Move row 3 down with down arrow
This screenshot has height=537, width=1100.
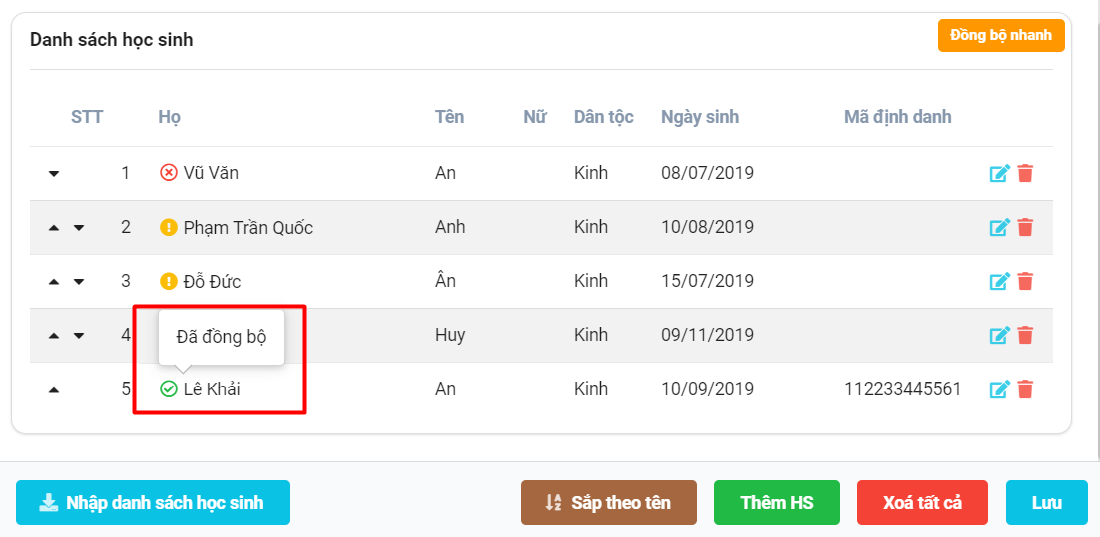79,282
